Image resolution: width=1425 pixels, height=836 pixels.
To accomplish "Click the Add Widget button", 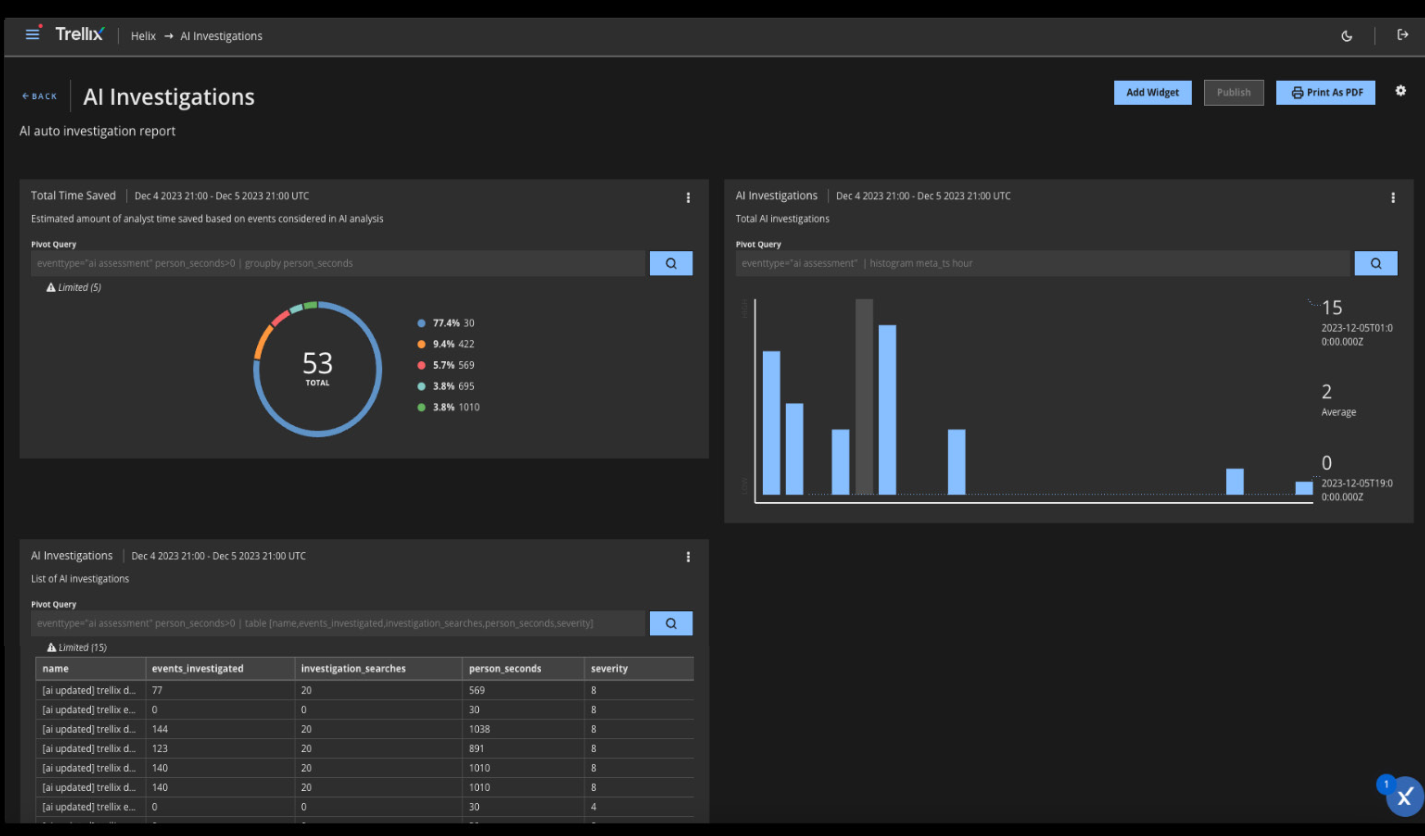I will [x=1153, y=92].
